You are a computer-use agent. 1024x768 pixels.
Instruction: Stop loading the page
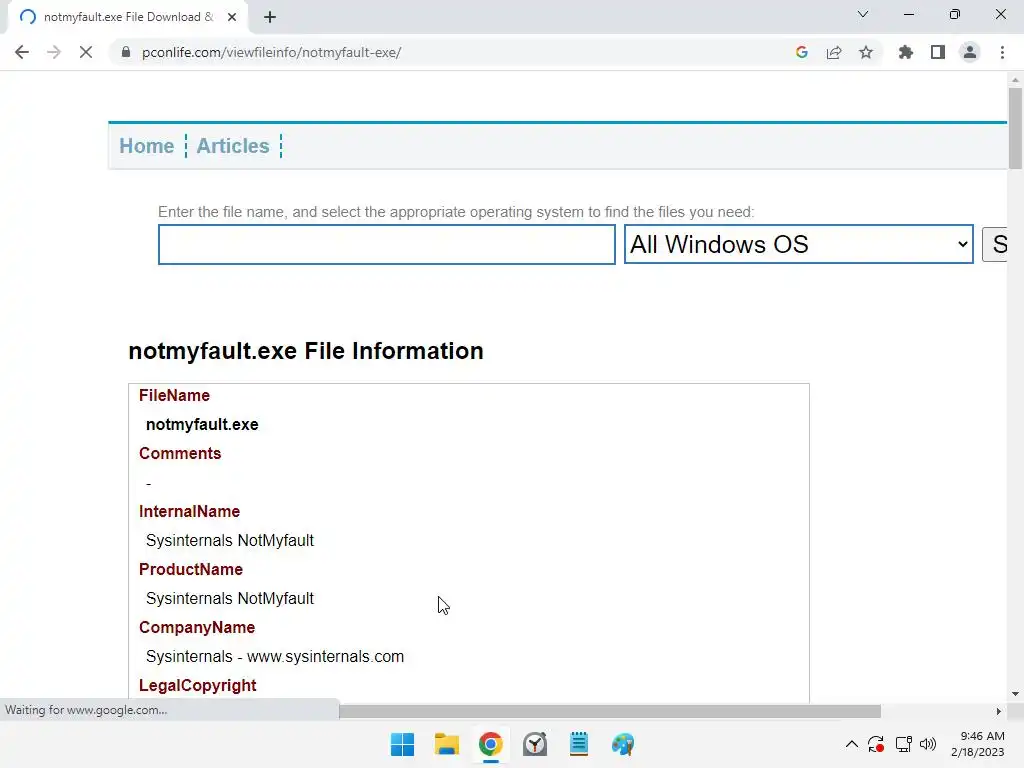click(x=86, y=52)
